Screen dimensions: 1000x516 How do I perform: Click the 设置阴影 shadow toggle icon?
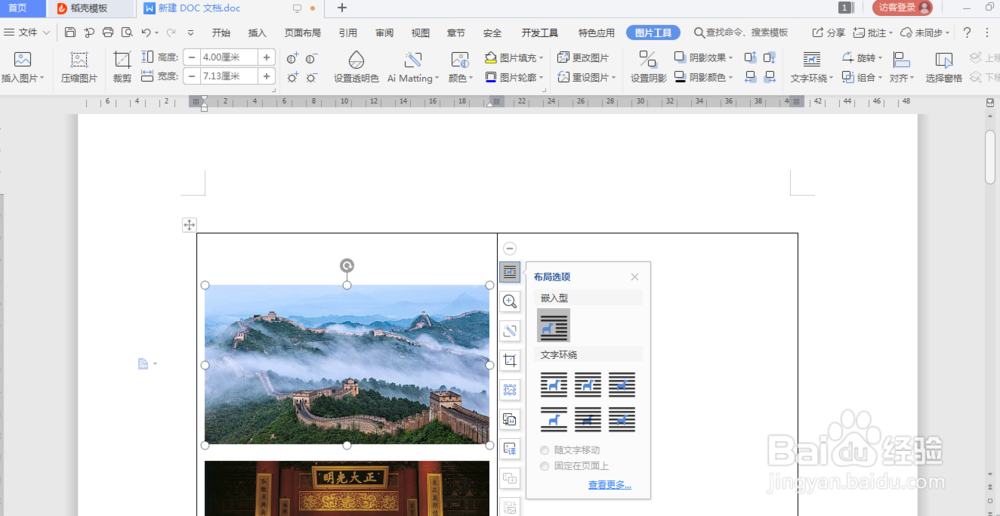pos(648,59)
